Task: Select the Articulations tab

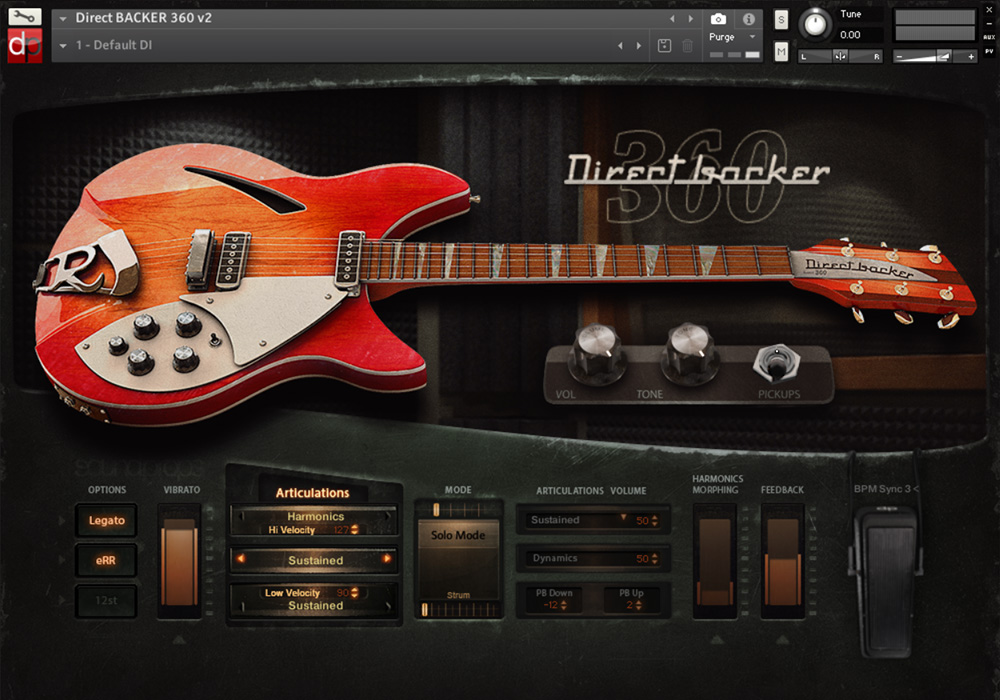Action: (x=312, y=493)
